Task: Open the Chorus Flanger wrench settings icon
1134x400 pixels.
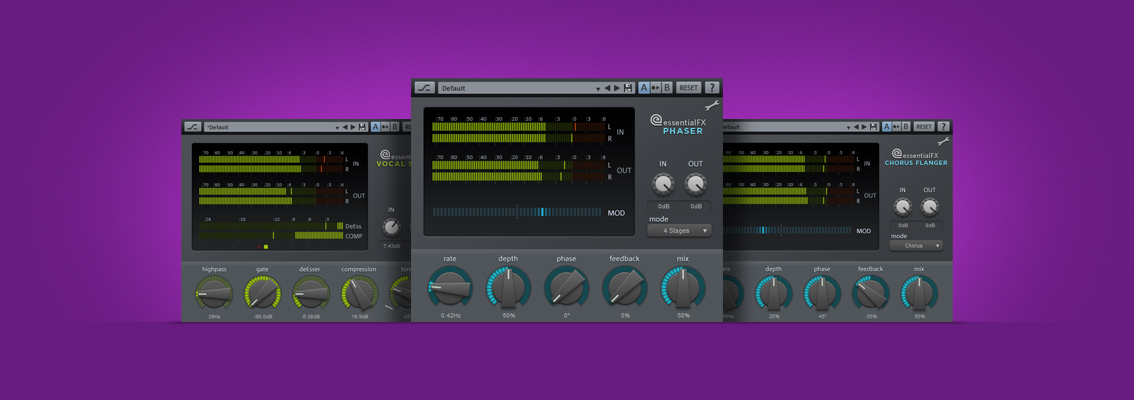Action: pos(943,142)
